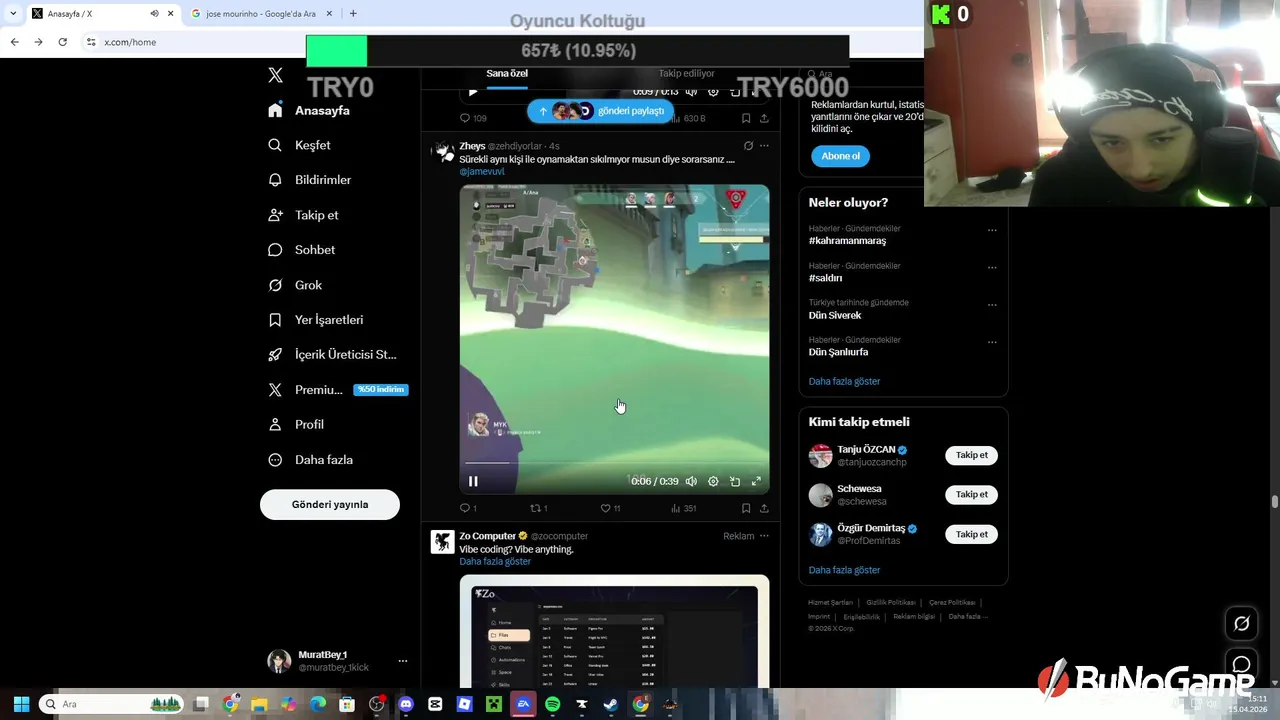Open settings gear on Zheys video

[713, 481]
